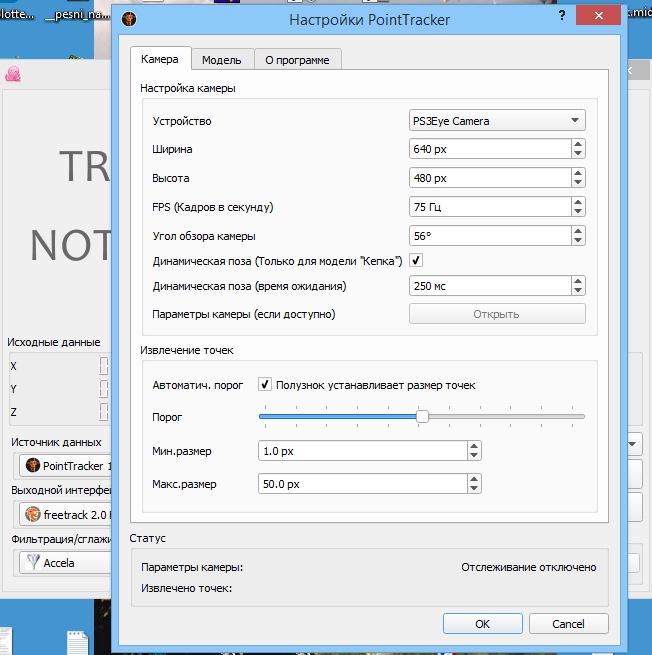Click the Исходные данные heading in the background window
Viewport: 652px width, 655px height.
[54, 342]
